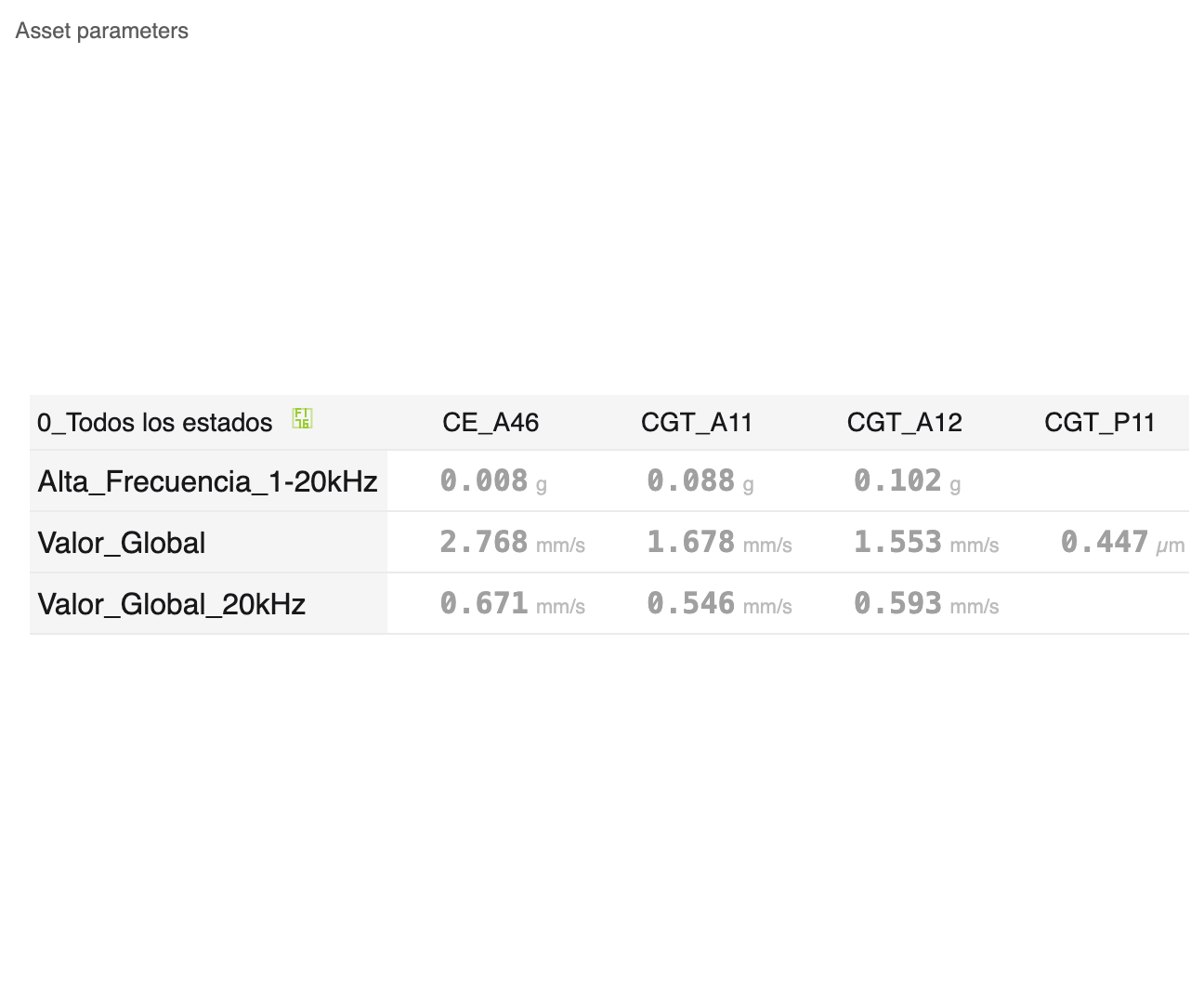Image resolution: width=1204 pixels, height=1000 pixels.
Task: Select the Valor_Global row label
Action: [x=122, y=543]
